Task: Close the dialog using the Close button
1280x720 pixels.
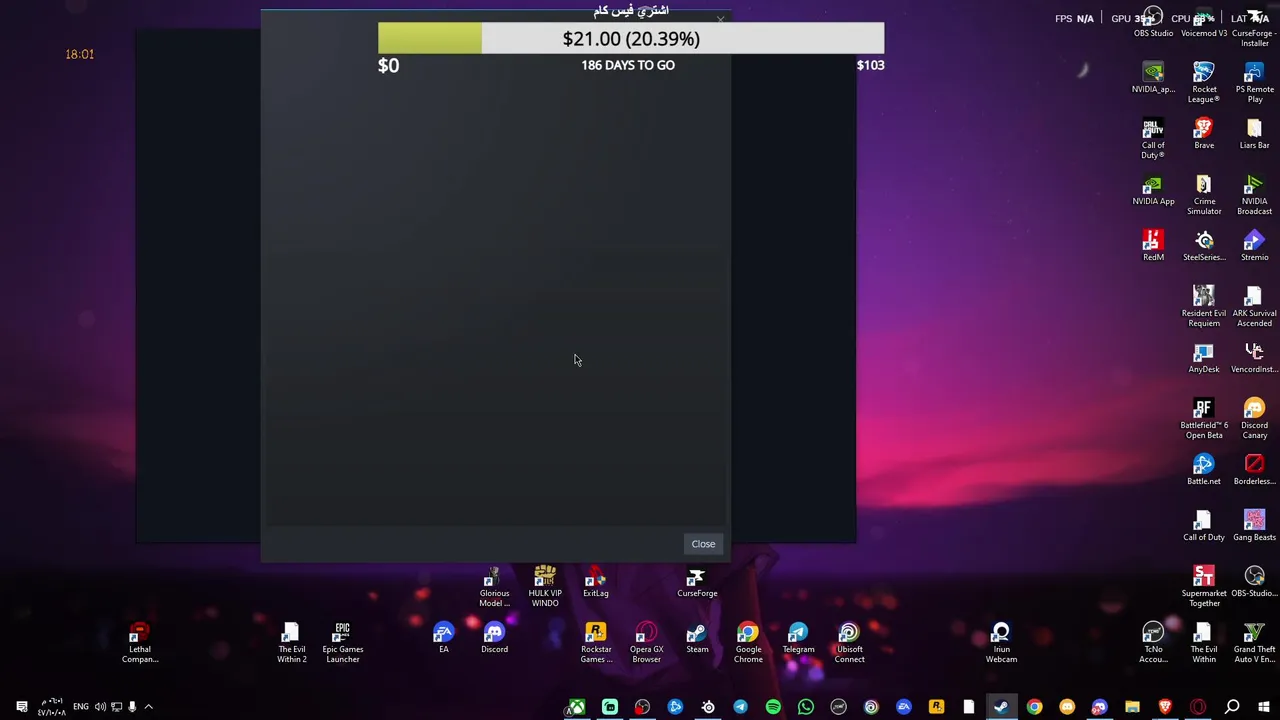Action: [703, 544]
